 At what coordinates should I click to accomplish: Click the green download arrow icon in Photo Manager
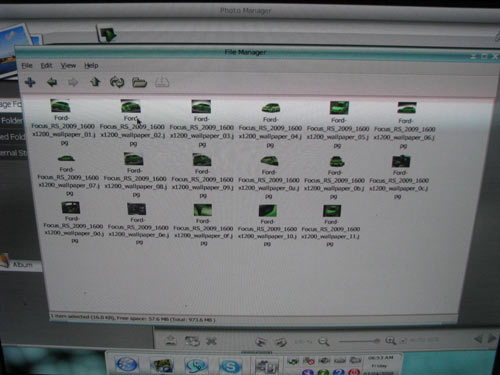click(x=107, y=34)
